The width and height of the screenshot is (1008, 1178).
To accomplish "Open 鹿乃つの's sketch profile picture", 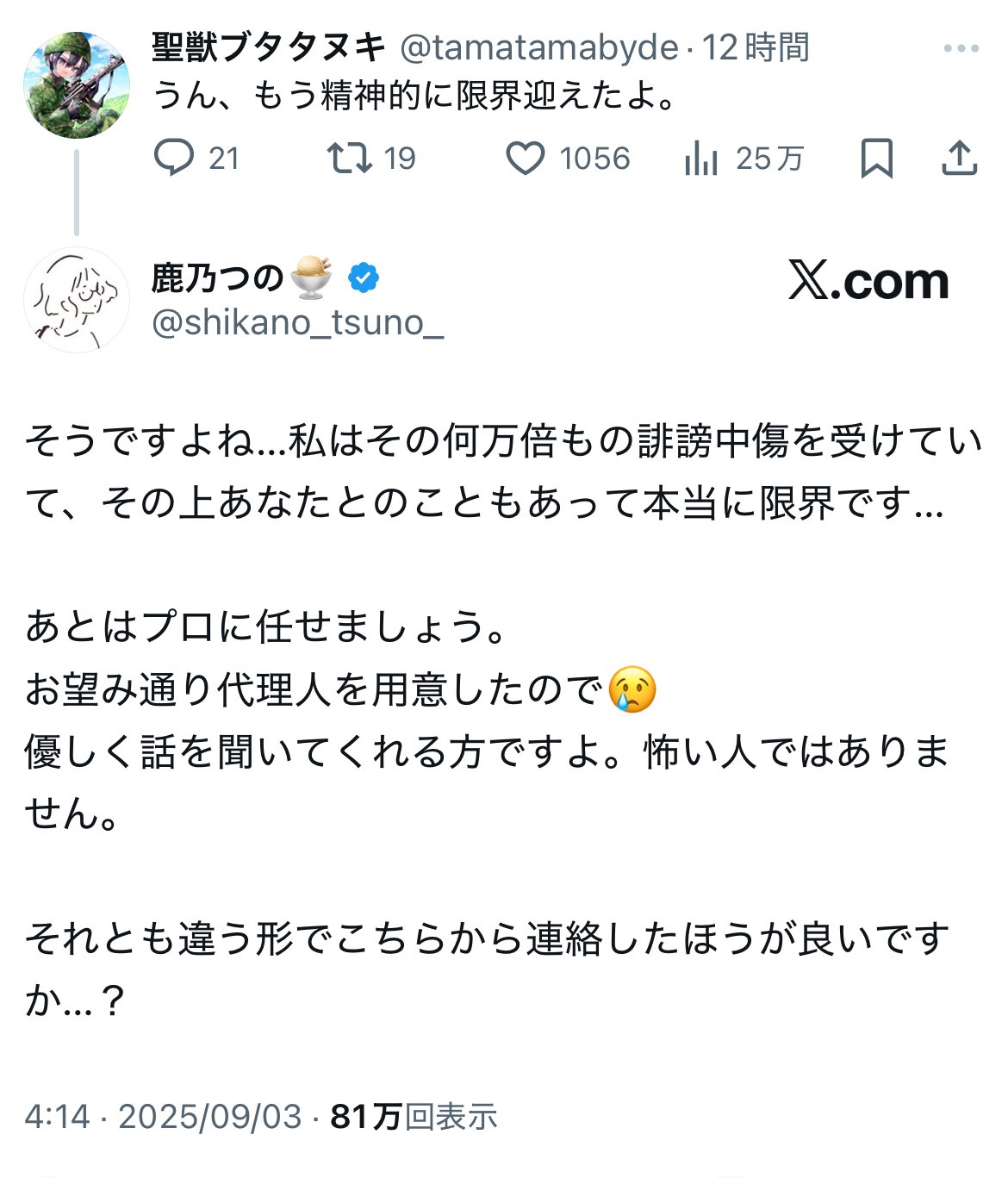I will point(77,300).
